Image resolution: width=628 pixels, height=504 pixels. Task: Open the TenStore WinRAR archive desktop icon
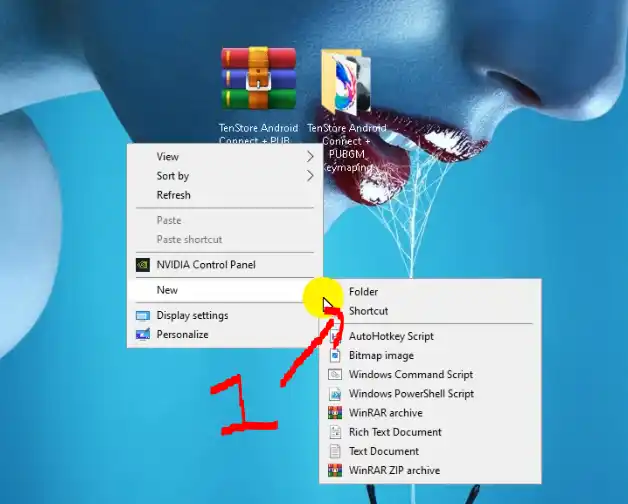point(258,80)
